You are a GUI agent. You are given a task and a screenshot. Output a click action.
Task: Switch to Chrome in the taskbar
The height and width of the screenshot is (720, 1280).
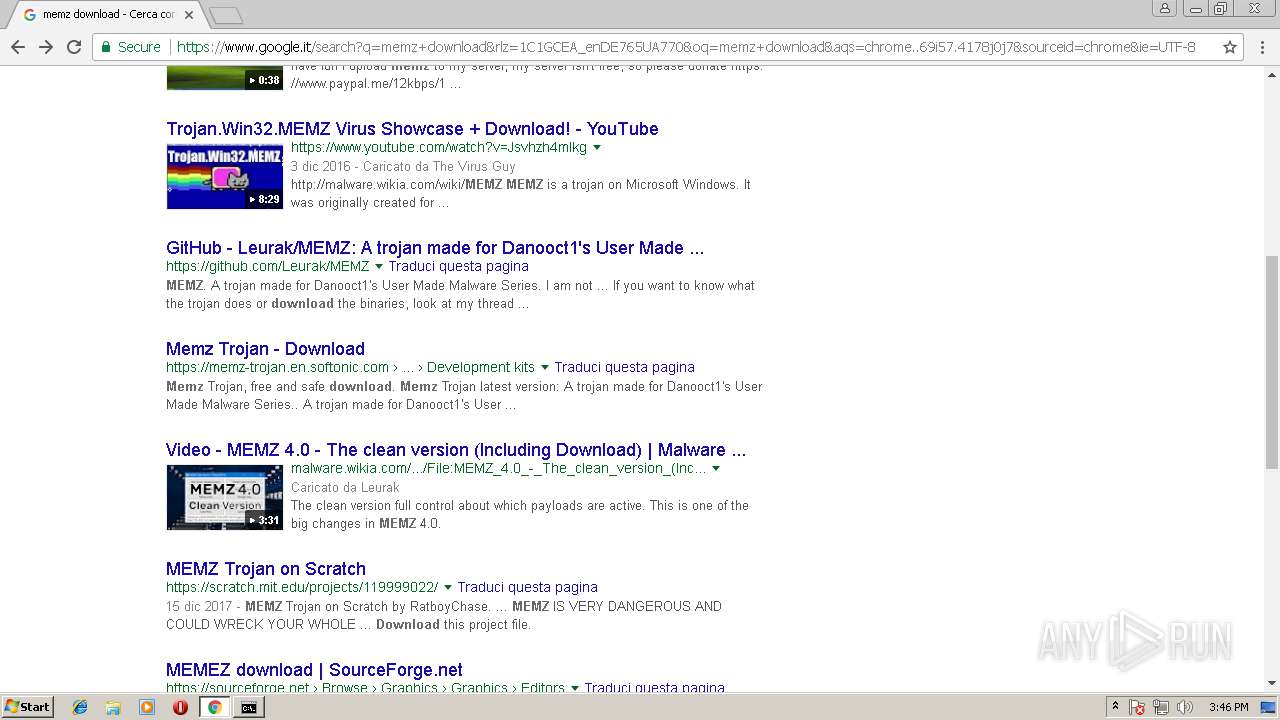[x=214, y=707]
